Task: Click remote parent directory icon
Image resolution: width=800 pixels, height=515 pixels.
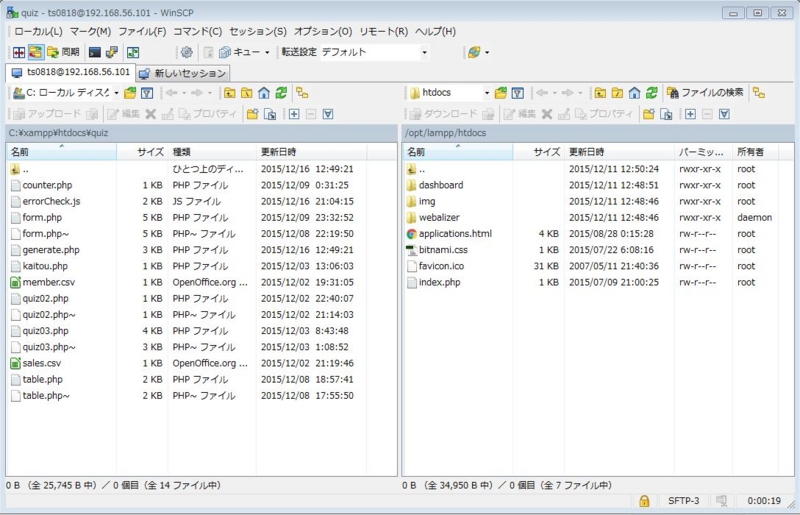Action: pos(600,93)
